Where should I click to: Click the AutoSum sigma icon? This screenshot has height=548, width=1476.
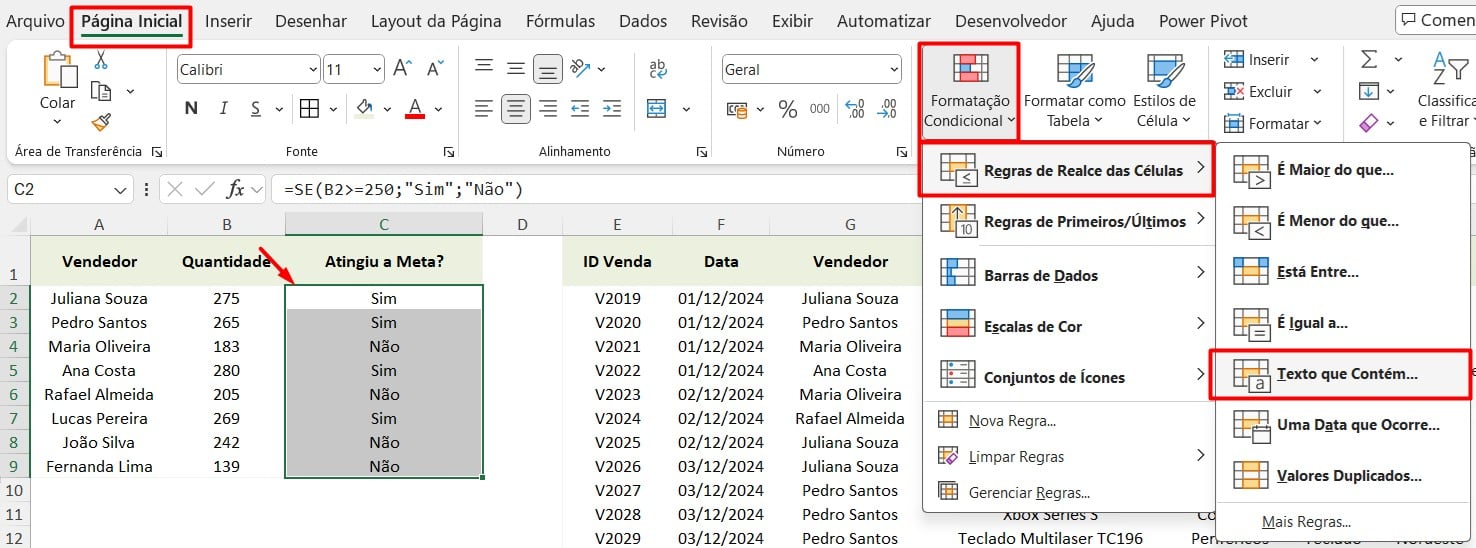tap(1369, 60)
